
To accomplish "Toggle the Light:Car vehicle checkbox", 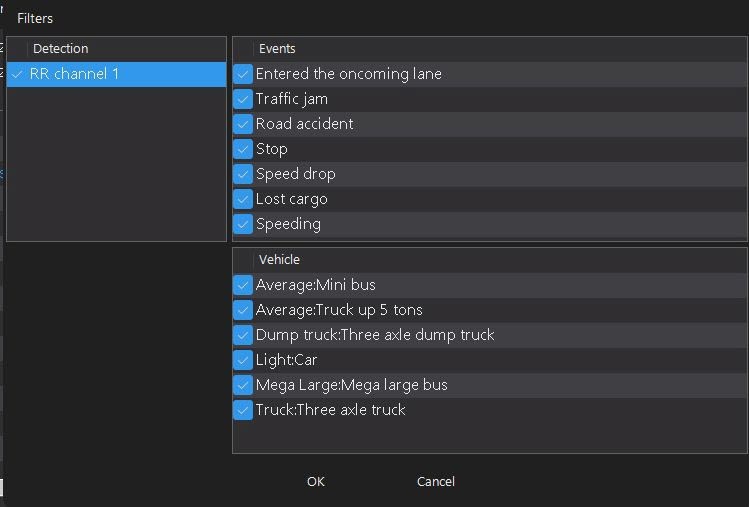I will pos(243,360).
